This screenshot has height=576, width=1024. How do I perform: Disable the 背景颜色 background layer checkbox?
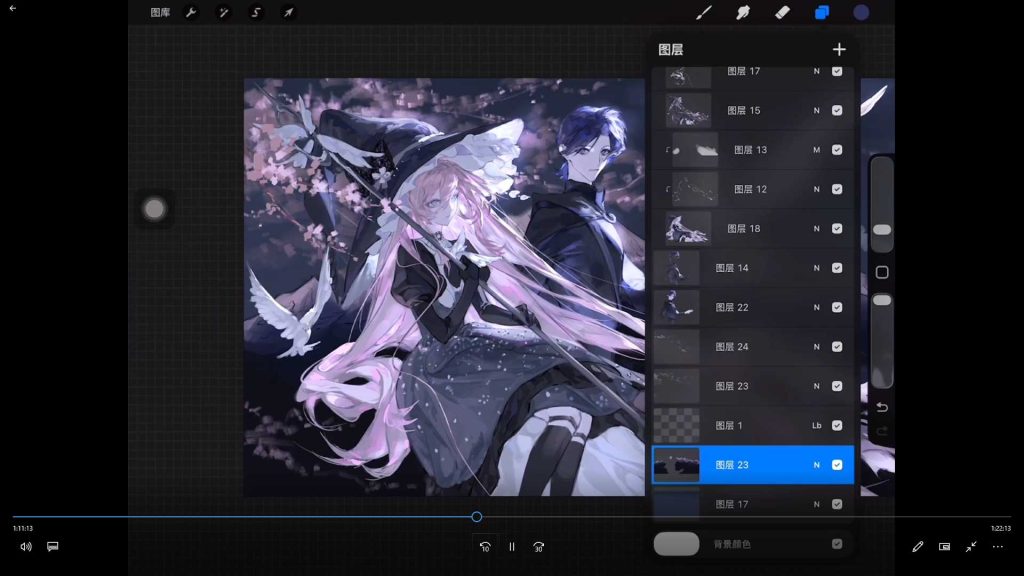coord(837,544)
